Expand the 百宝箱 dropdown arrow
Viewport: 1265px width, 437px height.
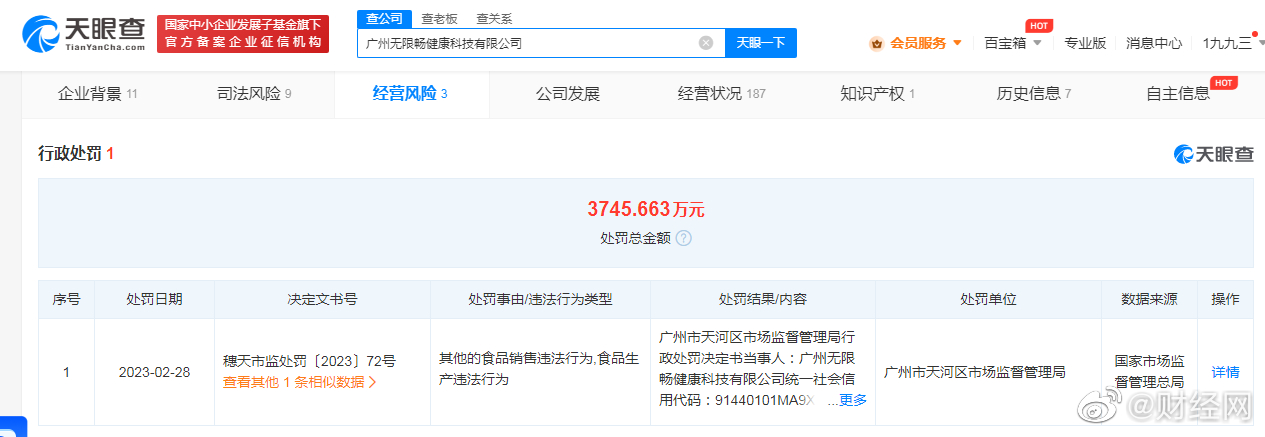click(x=1037, y=43)
